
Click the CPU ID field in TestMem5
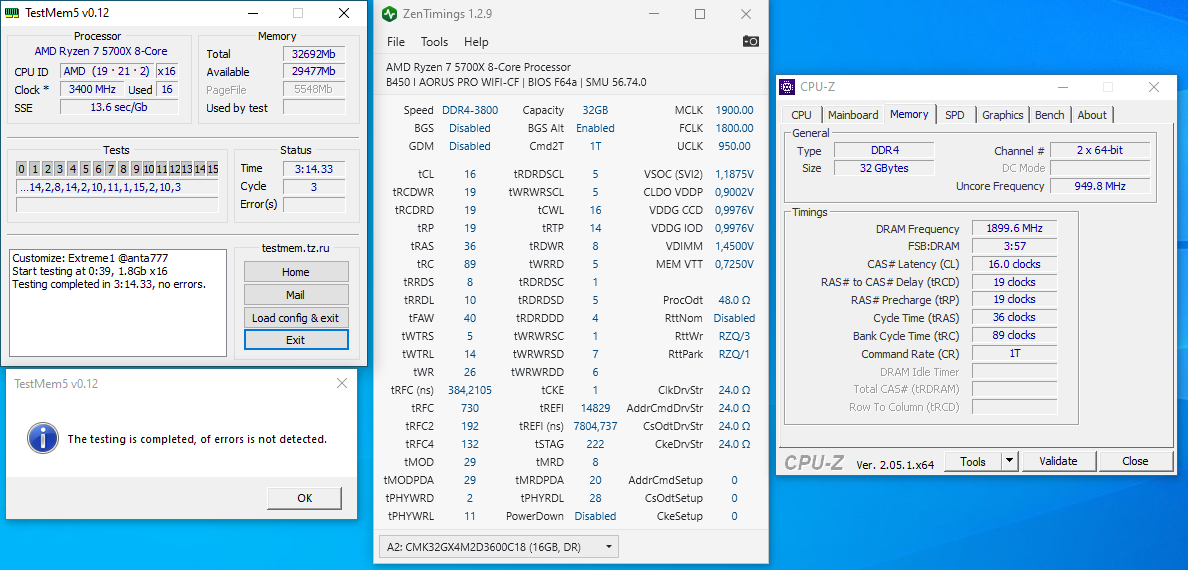pos(107,71)
